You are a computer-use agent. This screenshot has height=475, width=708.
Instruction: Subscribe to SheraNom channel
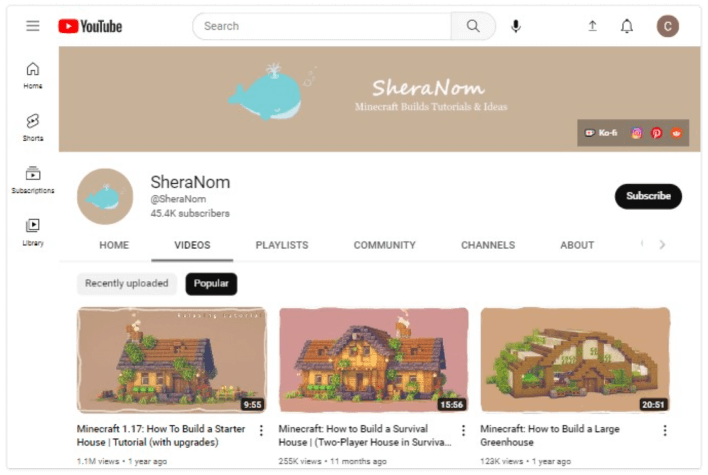click(x=648, y=196)
